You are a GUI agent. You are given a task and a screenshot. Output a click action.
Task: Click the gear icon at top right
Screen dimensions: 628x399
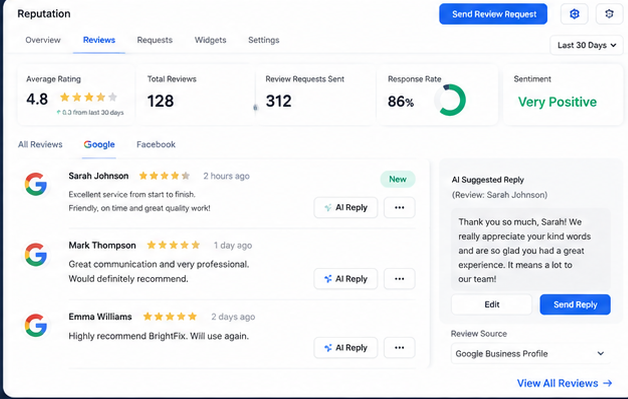pyautogui.click(x=609, y=14)
